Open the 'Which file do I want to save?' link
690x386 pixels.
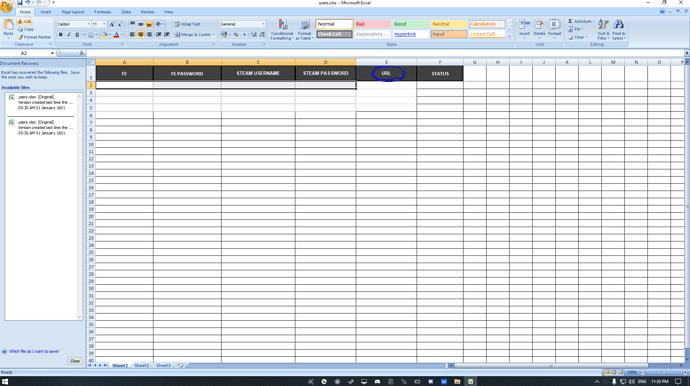pos(34,351)
